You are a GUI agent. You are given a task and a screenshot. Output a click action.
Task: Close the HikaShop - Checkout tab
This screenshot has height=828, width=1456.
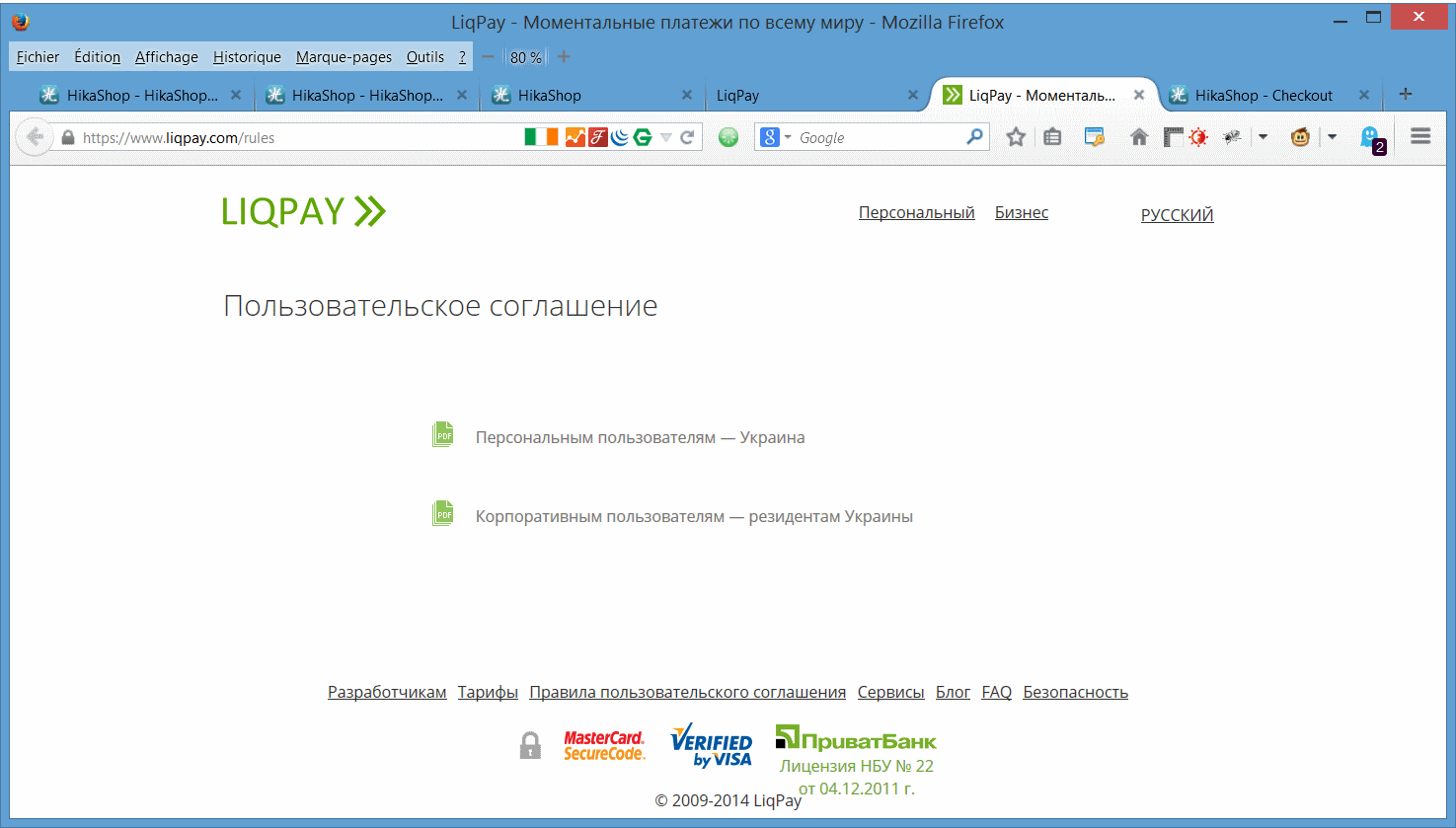1364,96
